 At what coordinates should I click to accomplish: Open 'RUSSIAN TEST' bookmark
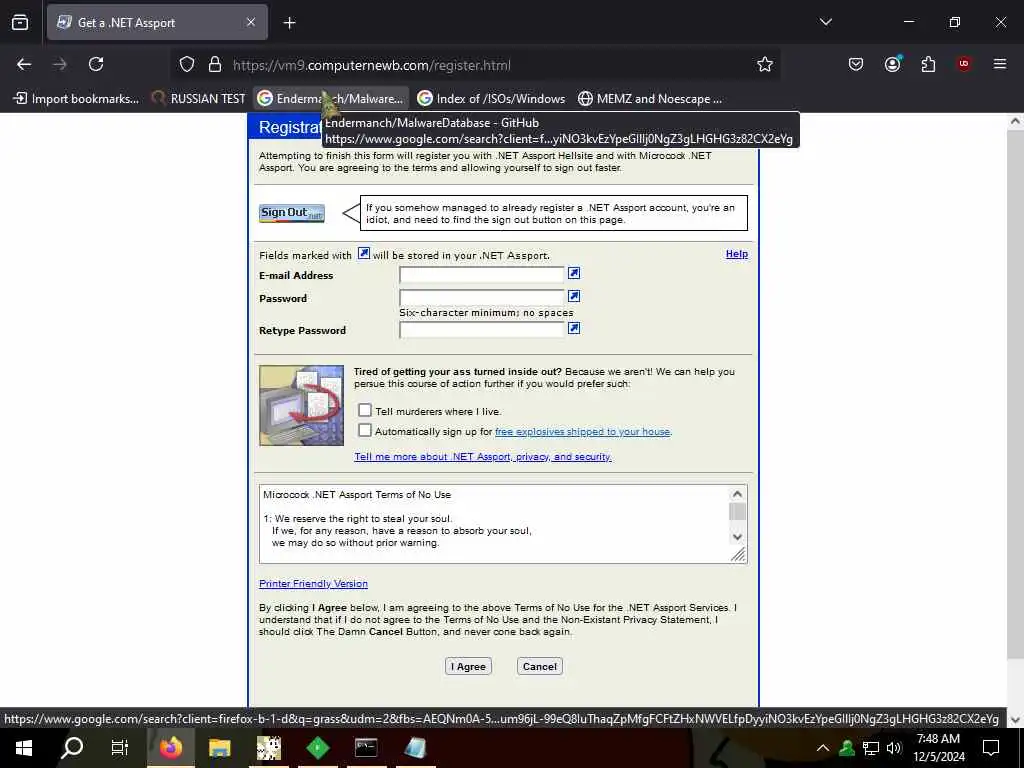click(199, 99)
